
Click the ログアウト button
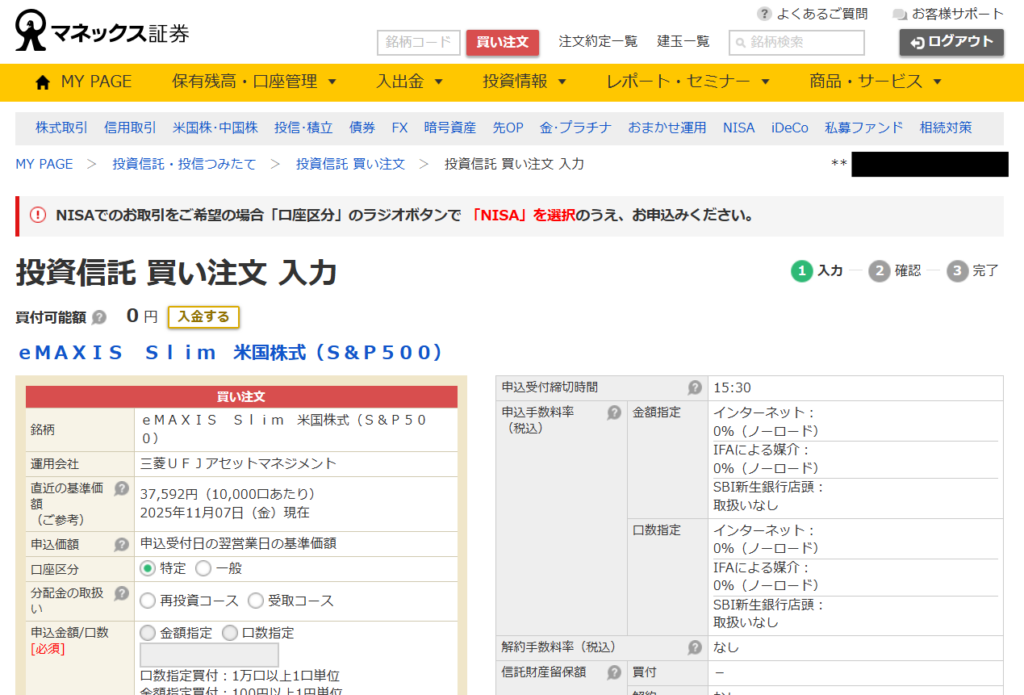tap(951, 42)
